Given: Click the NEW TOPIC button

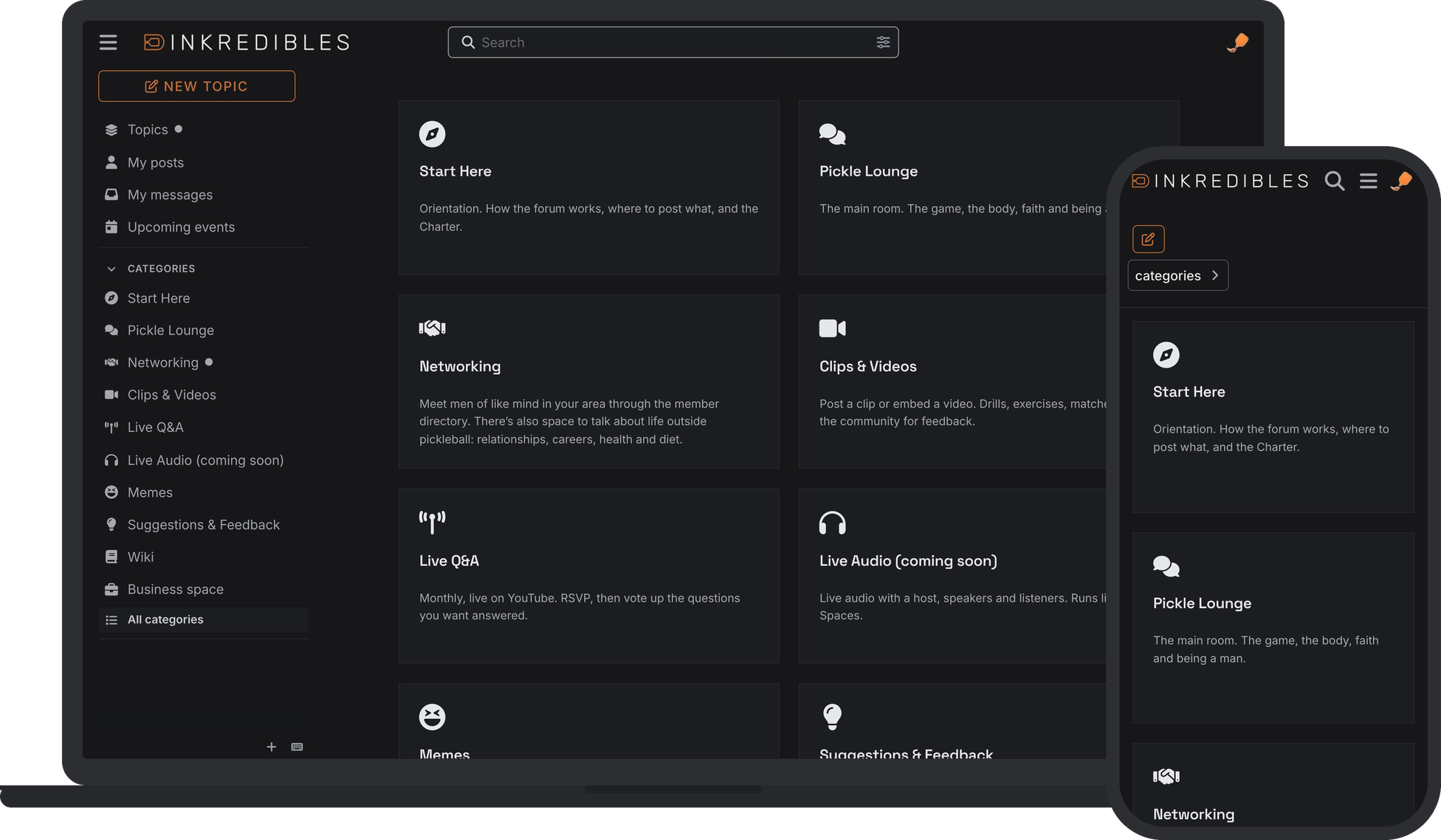Looking at the screenshot, I should [196, 86].
